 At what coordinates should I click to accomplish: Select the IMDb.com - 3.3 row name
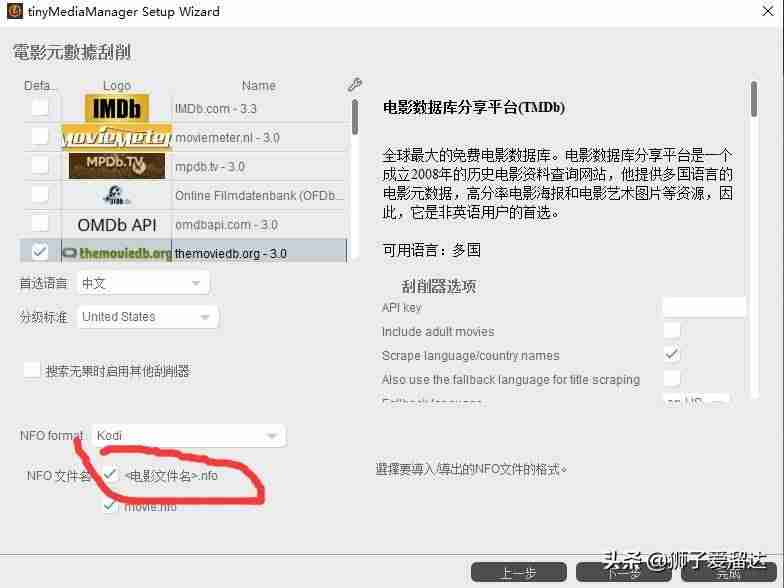216,108
